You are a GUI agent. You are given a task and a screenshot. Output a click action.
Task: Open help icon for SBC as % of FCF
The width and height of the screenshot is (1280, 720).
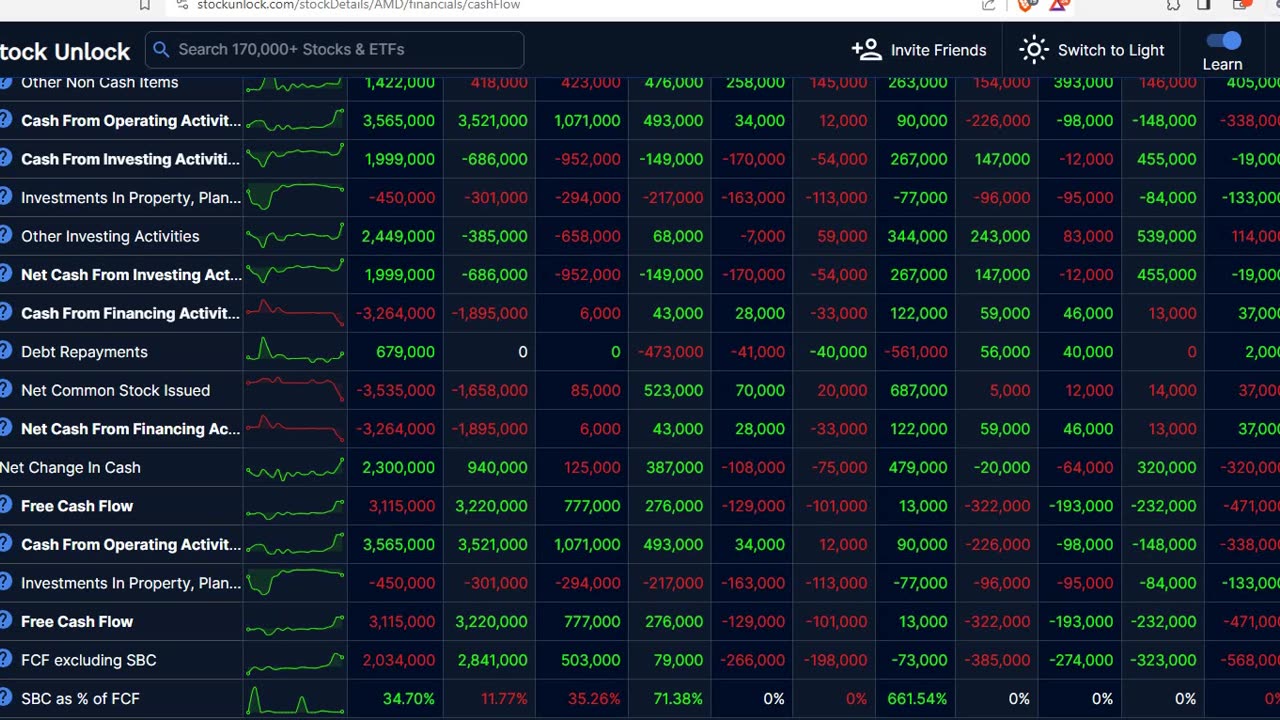pos(4,698)
